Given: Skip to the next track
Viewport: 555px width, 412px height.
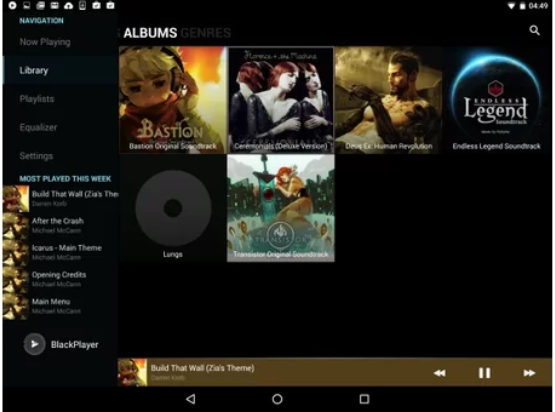Looking at the screenshot, I should click(529, 373).
